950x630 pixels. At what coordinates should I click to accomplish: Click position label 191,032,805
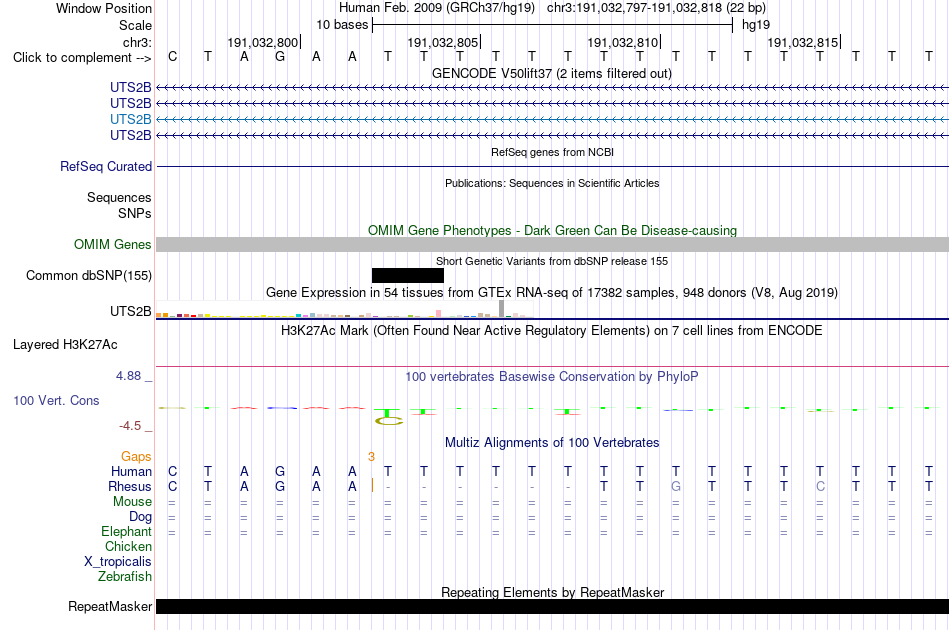443,42
